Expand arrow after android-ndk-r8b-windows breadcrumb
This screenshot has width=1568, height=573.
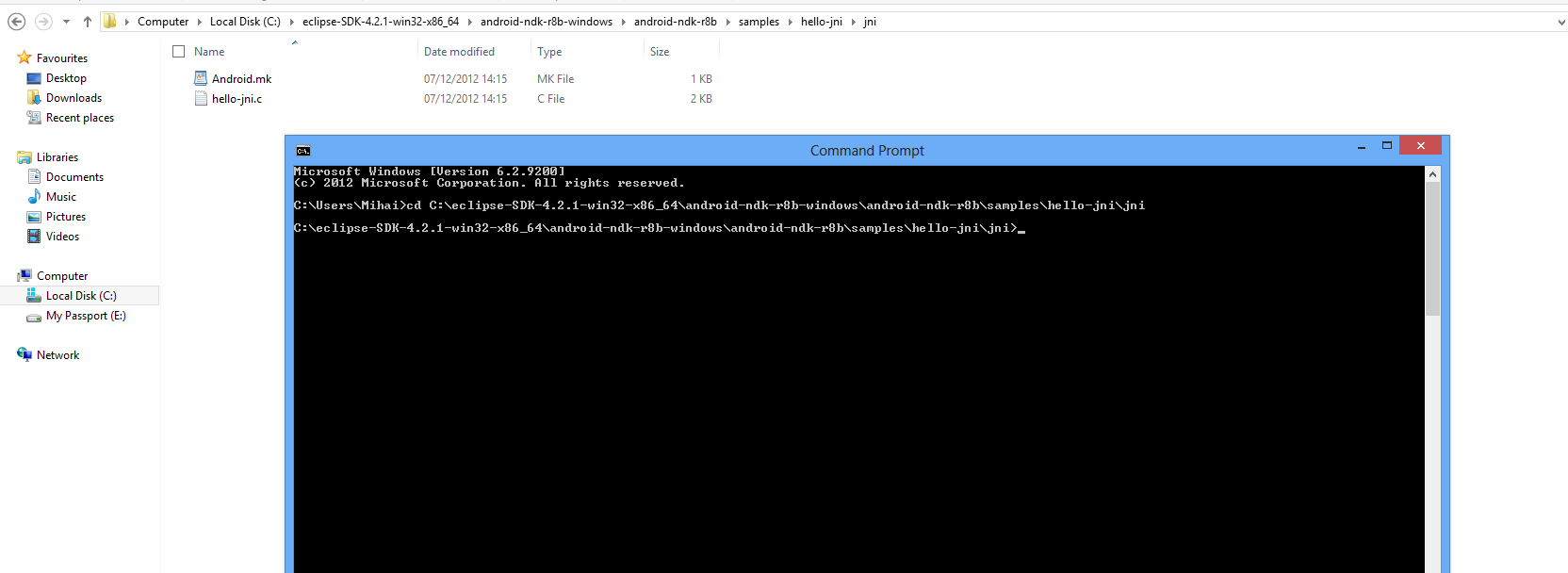click(x=623, y=22)
